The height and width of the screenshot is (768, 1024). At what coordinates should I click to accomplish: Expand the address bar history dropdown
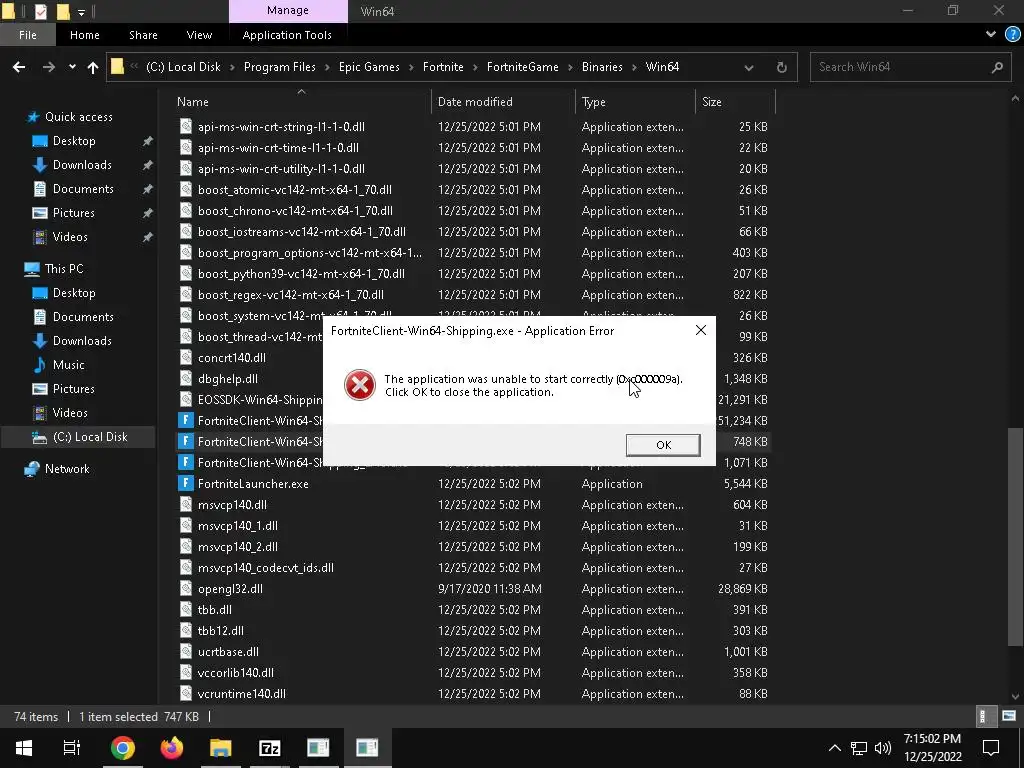click(x=748, y=67)
